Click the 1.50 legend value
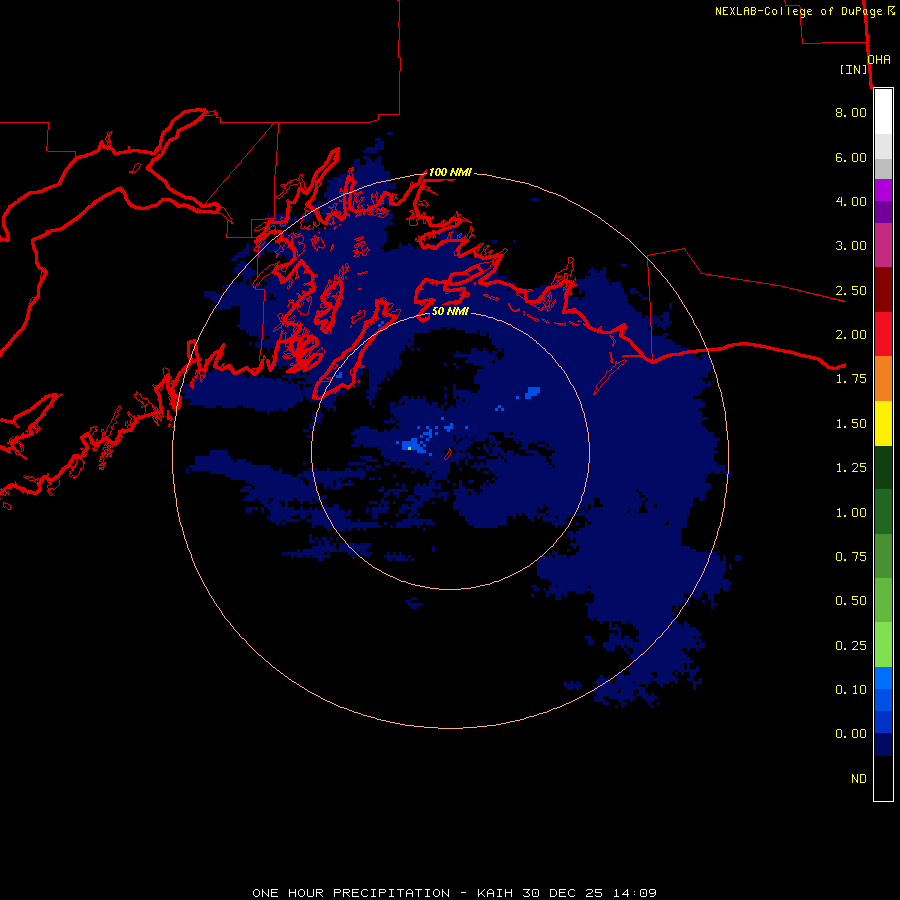Screen dimensions: 900x900 tap(851, 424)
